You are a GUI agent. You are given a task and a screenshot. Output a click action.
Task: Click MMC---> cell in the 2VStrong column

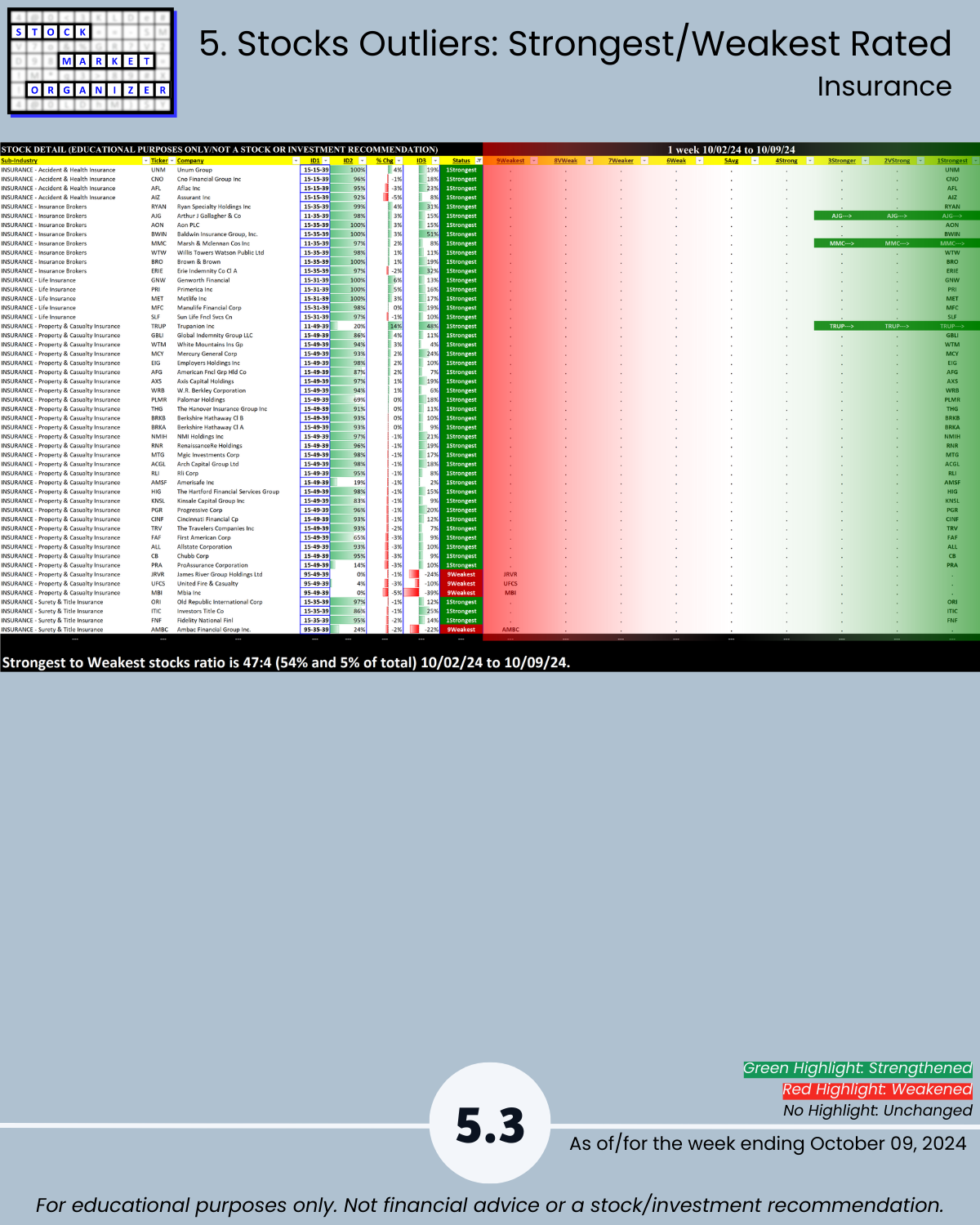click(x=897, y=243)
